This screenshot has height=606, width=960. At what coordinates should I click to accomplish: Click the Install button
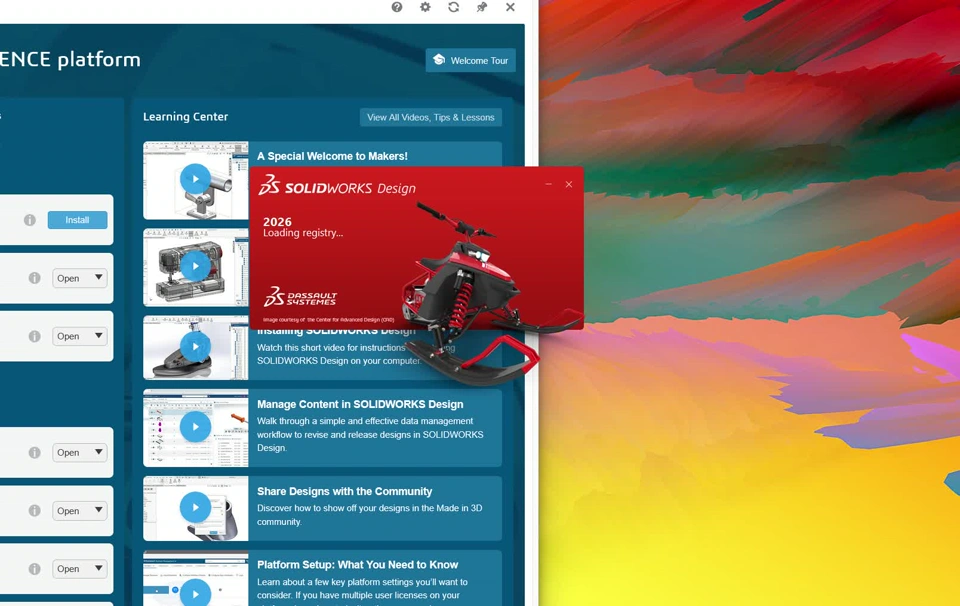[x=77, y=220]
